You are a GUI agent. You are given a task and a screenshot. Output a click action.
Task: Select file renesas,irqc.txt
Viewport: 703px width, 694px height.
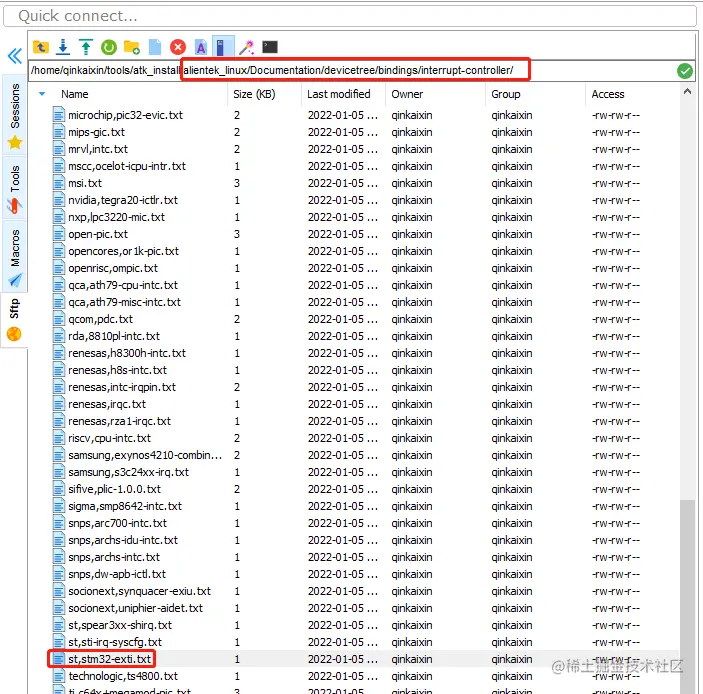[107, 404]
